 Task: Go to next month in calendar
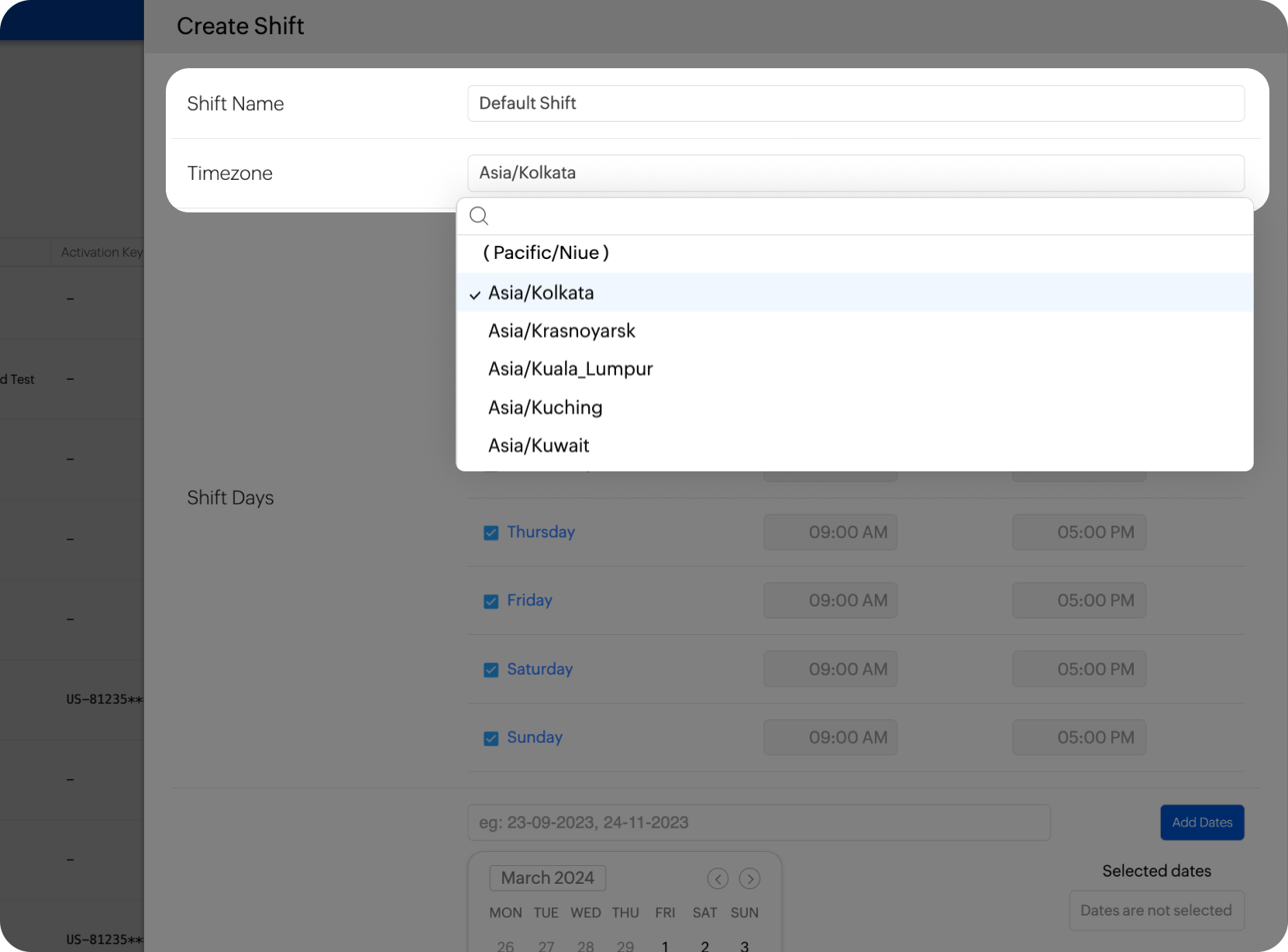click(x=749, y=878)
